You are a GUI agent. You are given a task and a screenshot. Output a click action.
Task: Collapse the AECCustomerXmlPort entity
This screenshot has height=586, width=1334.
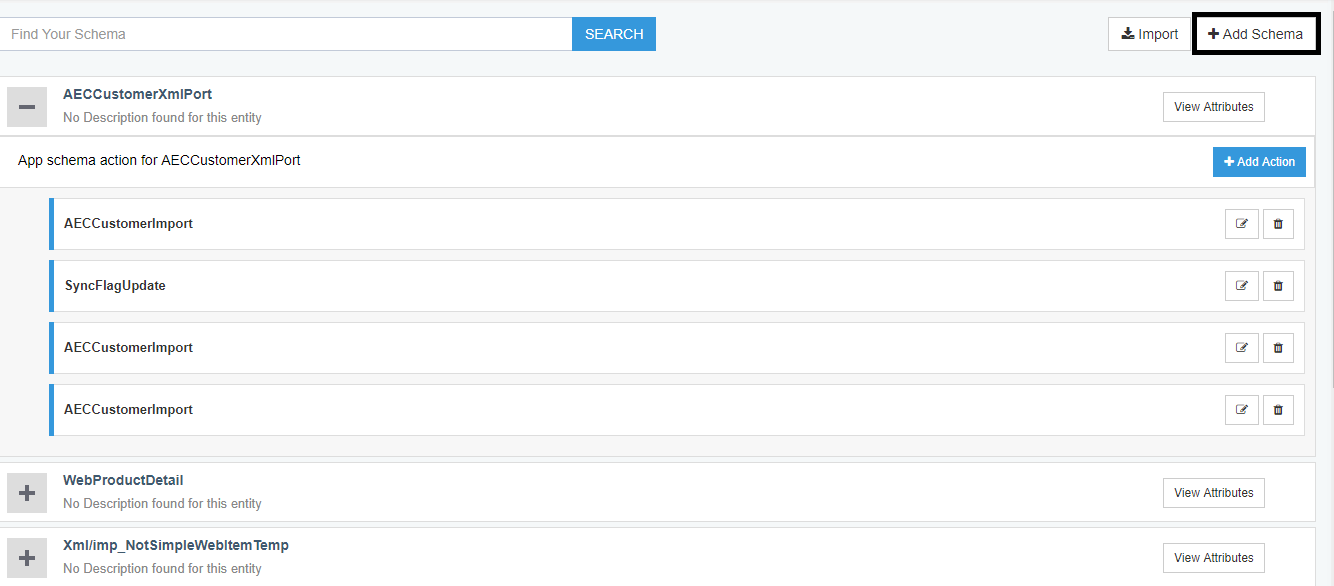click(x=27, y=106)
